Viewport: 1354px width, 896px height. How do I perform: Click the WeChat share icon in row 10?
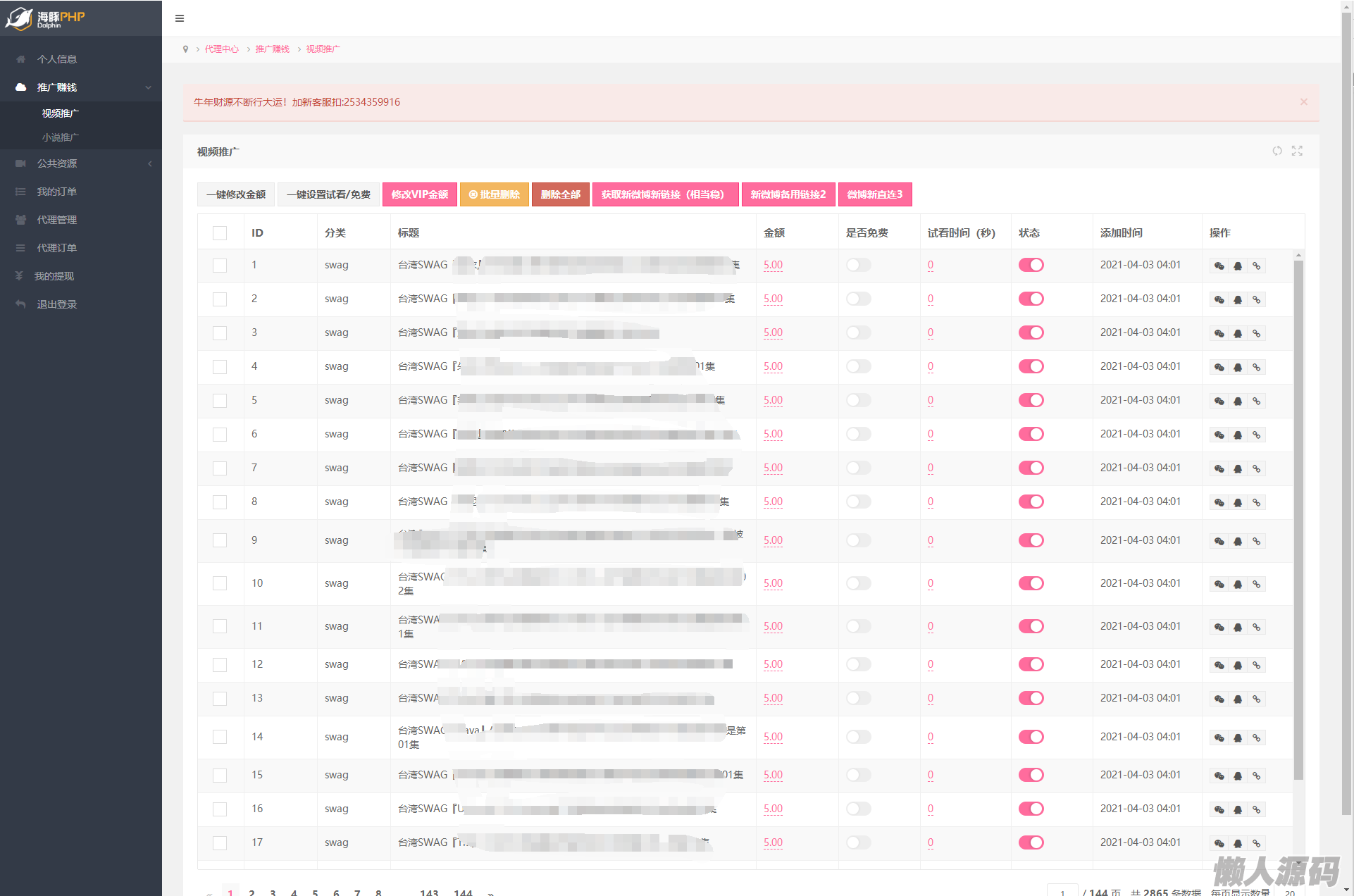tap(1219, 584)
